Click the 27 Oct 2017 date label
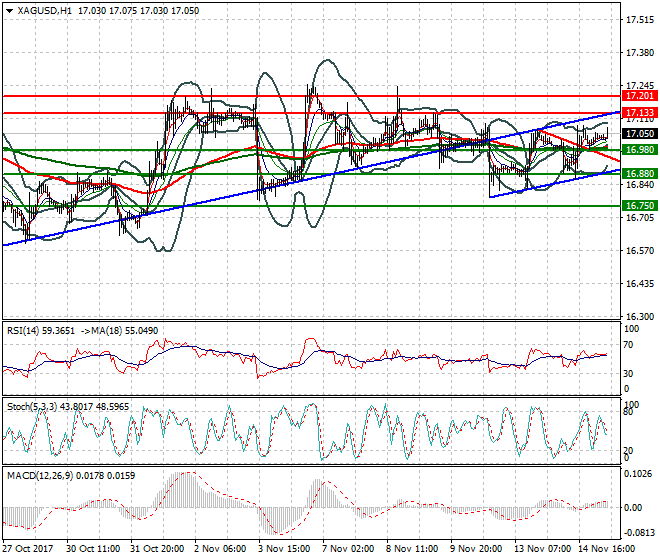Viewport: 660px width, 560px height. click(x=28, y=549)
